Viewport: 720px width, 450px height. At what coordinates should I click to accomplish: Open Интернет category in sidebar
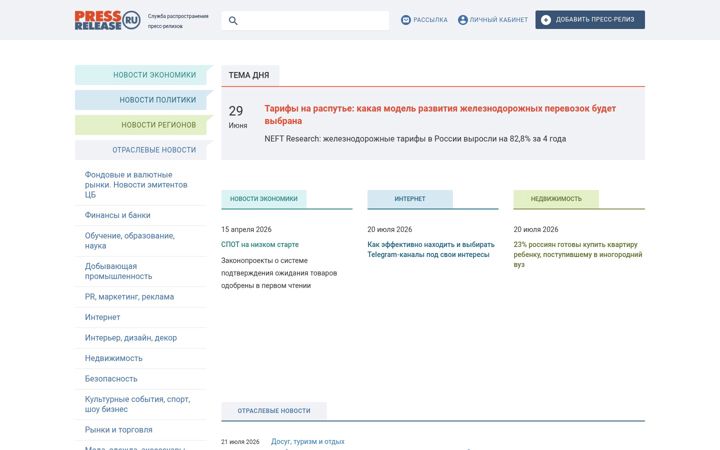click(x=102, y=317)
